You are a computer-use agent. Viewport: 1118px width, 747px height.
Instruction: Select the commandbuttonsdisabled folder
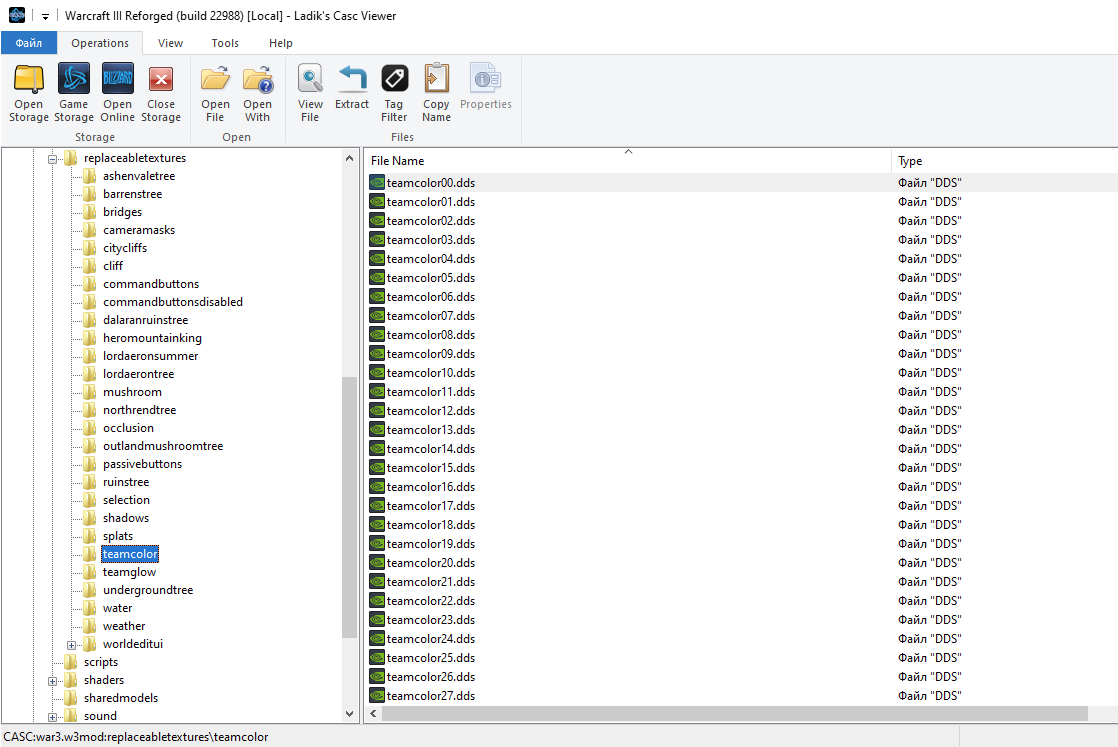coord(173,302)
